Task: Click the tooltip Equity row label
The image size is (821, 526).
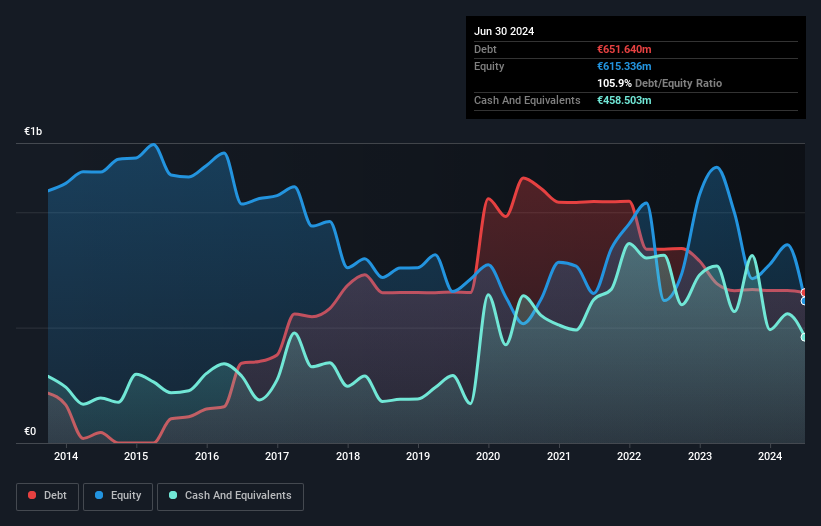Action: 489,66
